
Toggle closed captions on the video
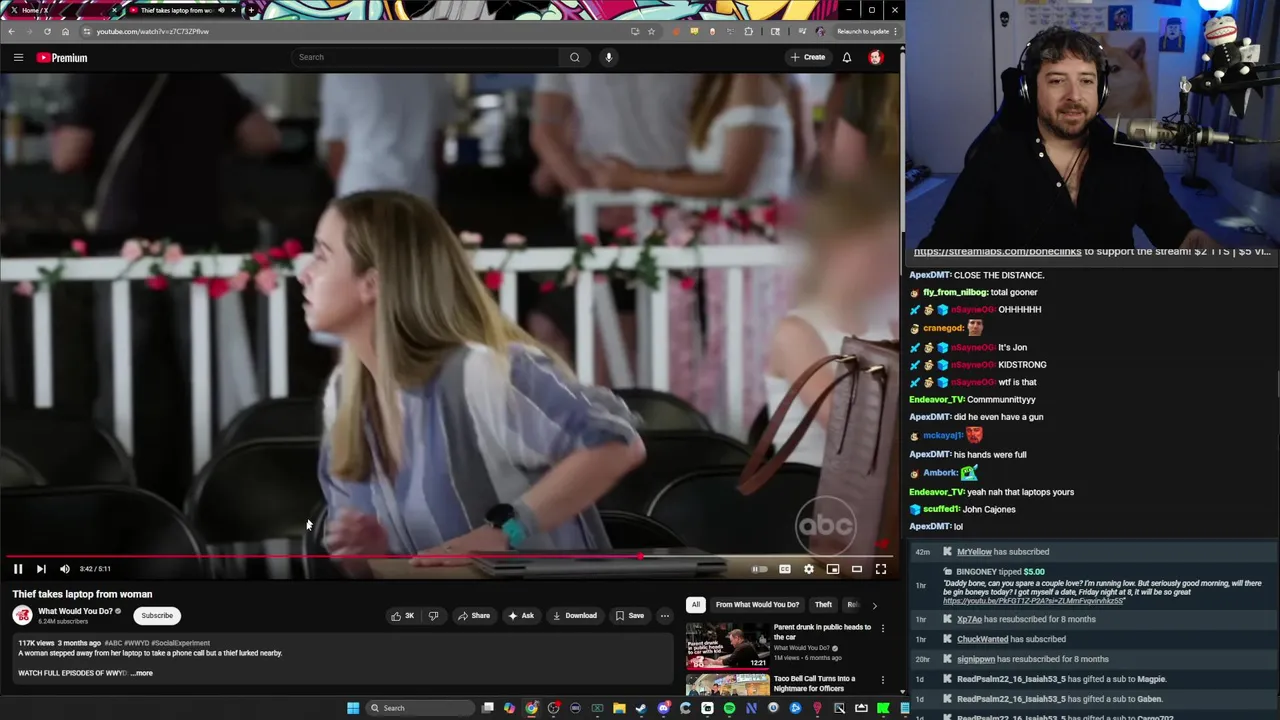coord(785,569)
